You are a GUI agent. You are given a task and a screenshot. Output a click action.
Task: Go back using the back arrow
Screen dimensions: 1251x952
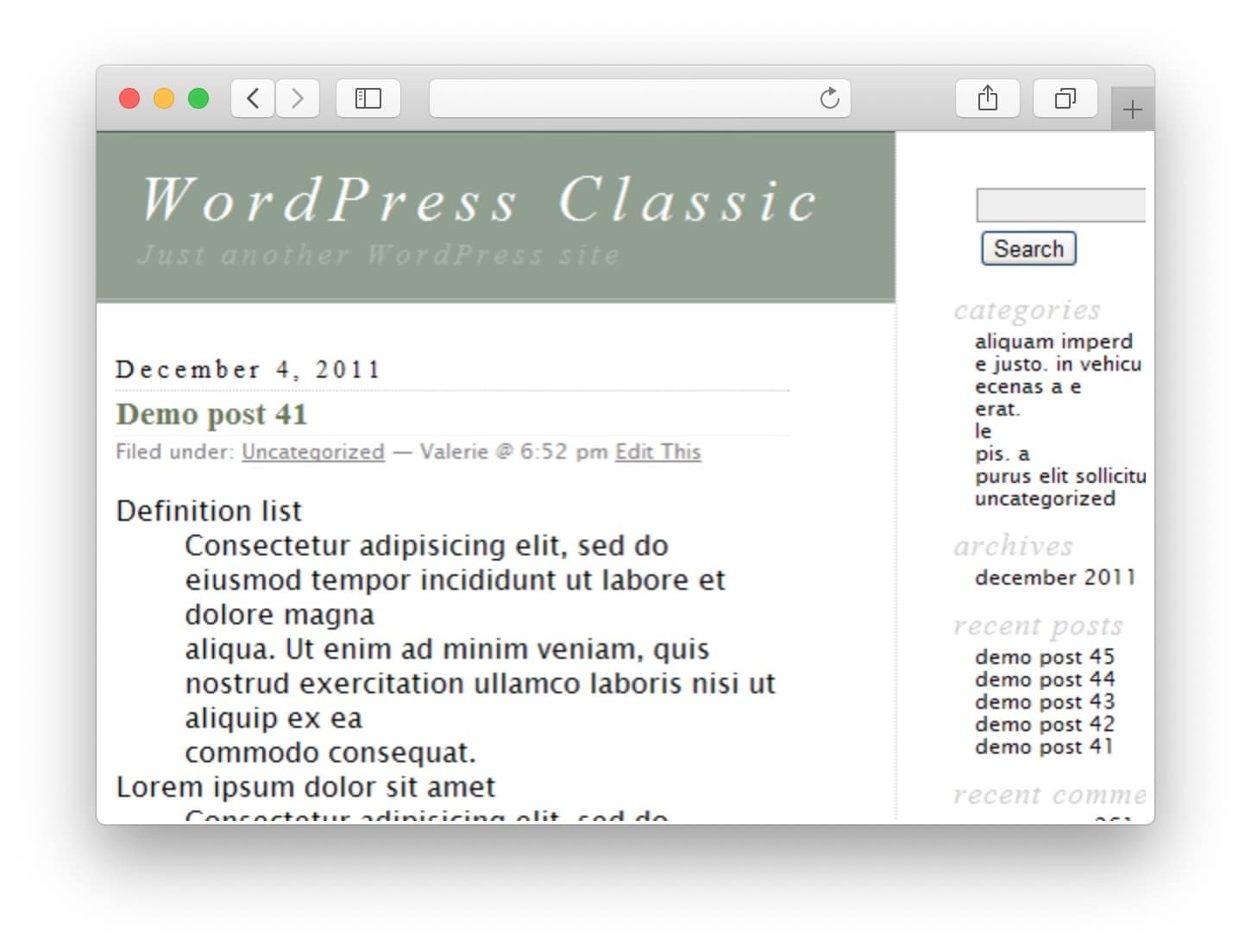(251, 98)
